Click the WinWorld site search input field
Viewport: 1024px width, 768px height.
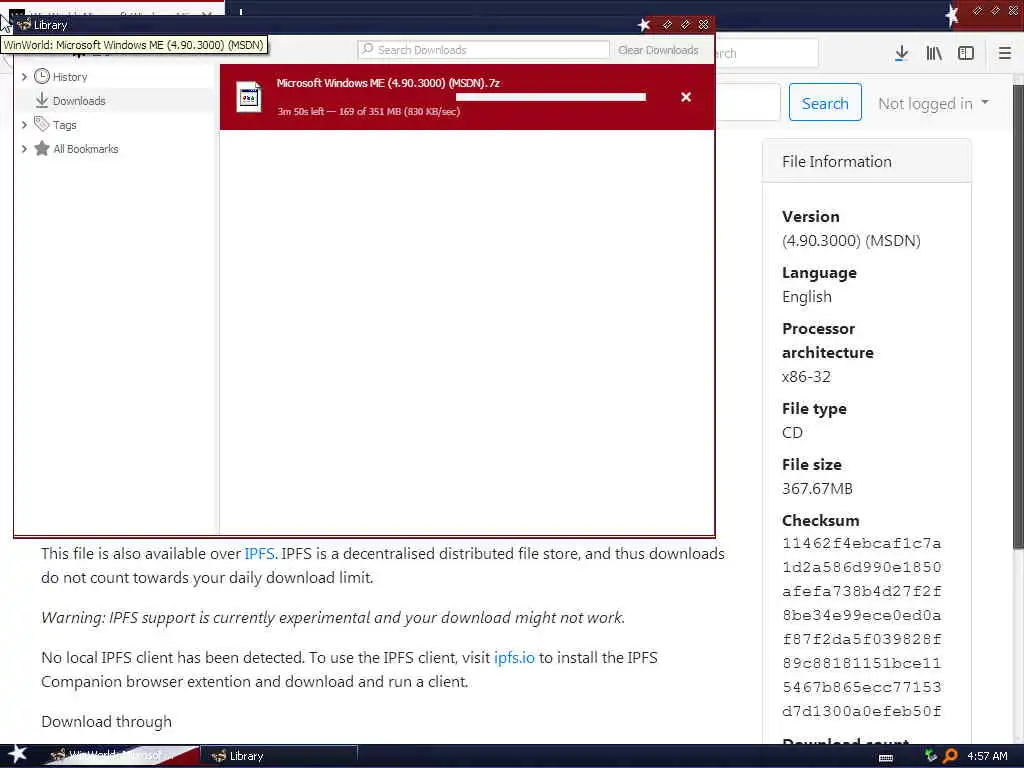[x=748, y=103]
